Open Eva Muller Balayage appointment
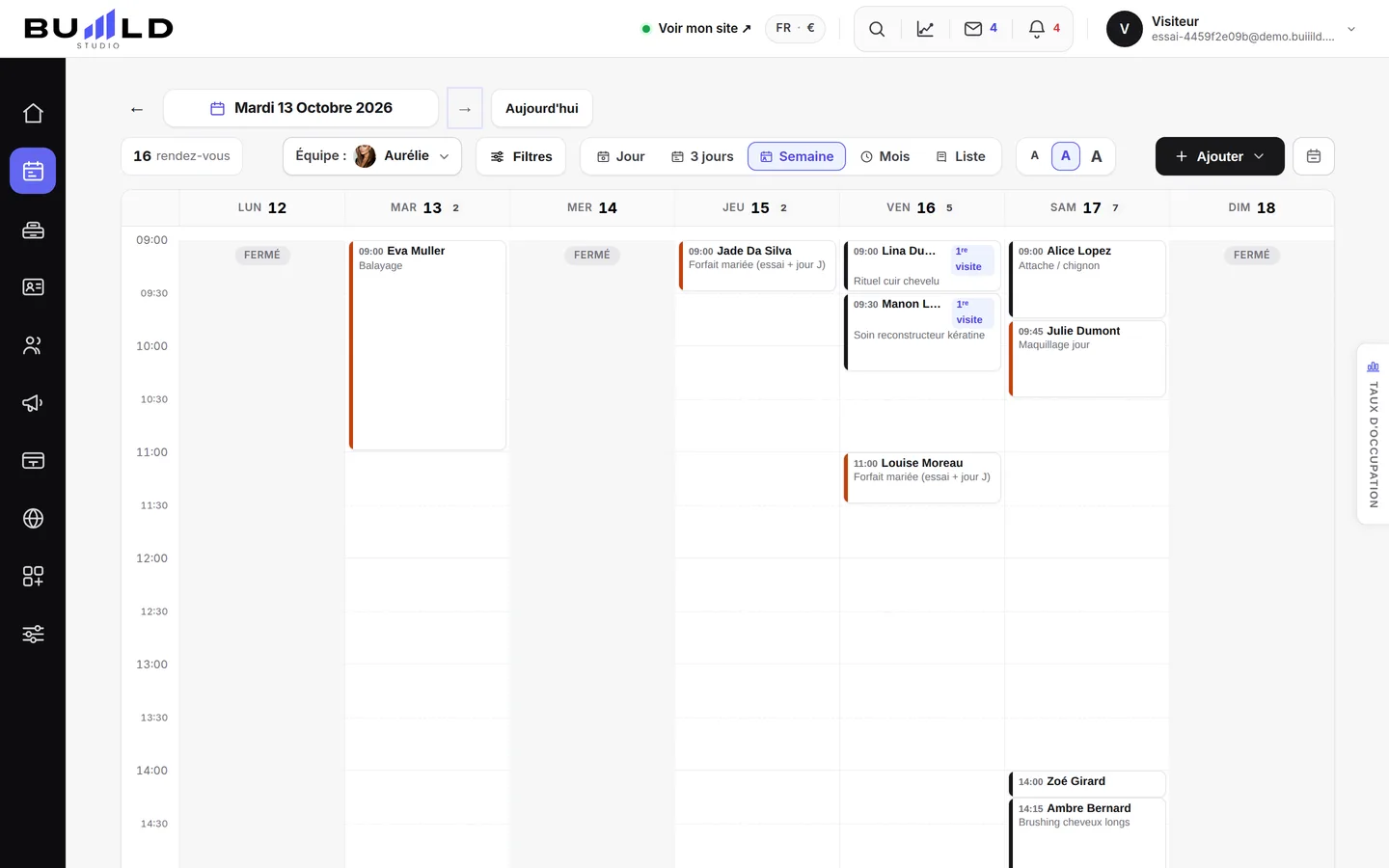 (x=427, y=344)
